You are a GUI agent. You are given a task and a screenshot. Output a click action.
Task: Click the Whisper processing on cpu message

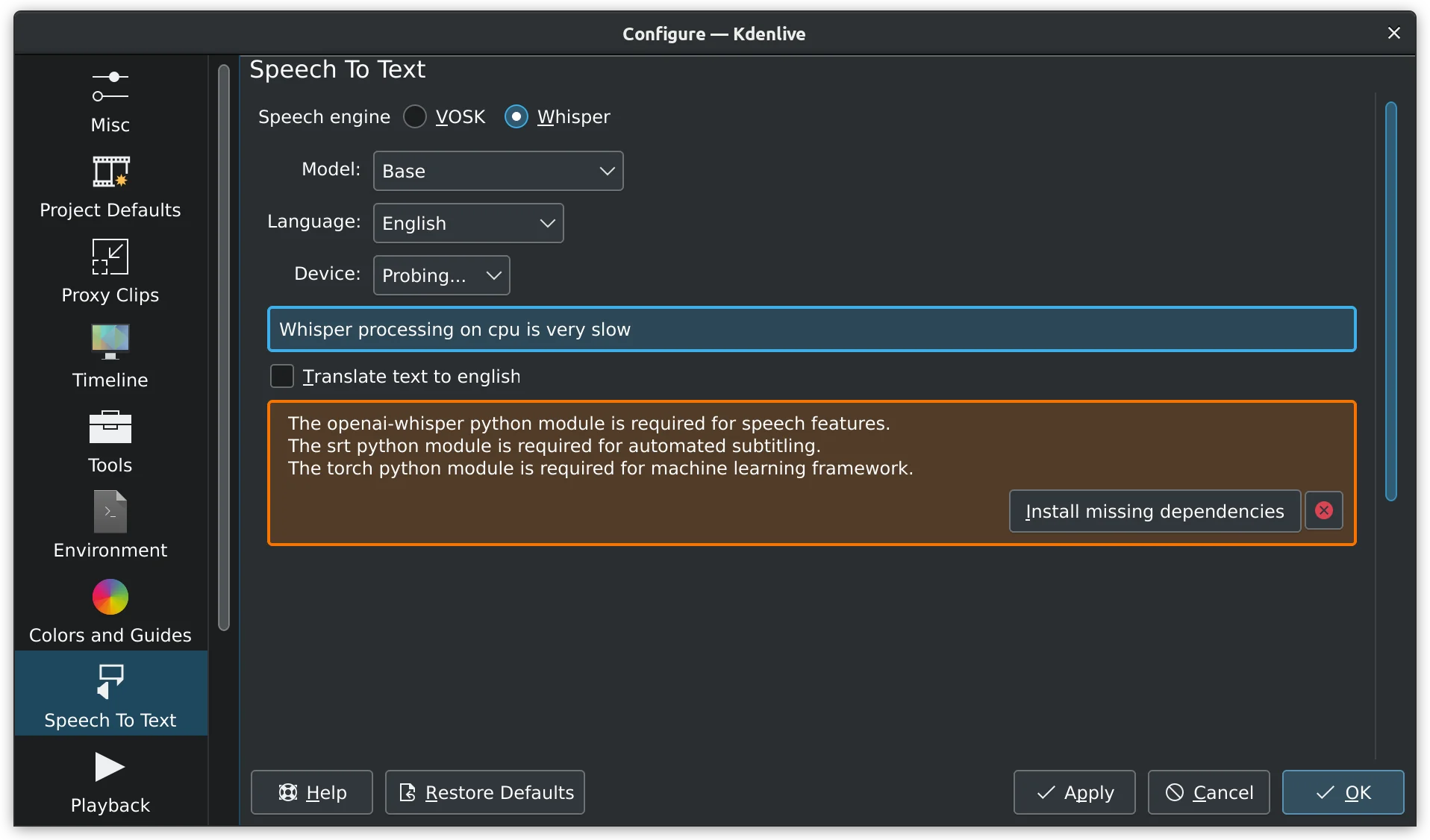[812, 329]
